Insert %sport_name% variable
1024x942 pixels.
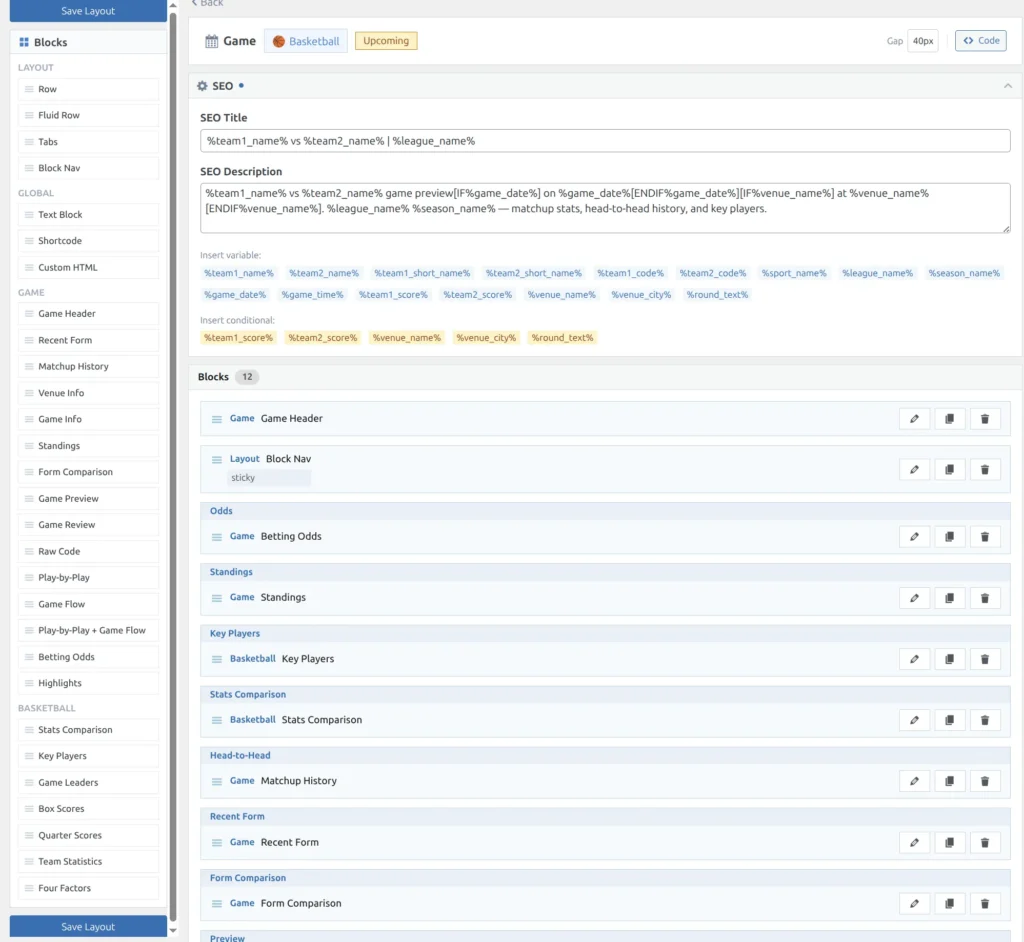click(x=793, y=273)
